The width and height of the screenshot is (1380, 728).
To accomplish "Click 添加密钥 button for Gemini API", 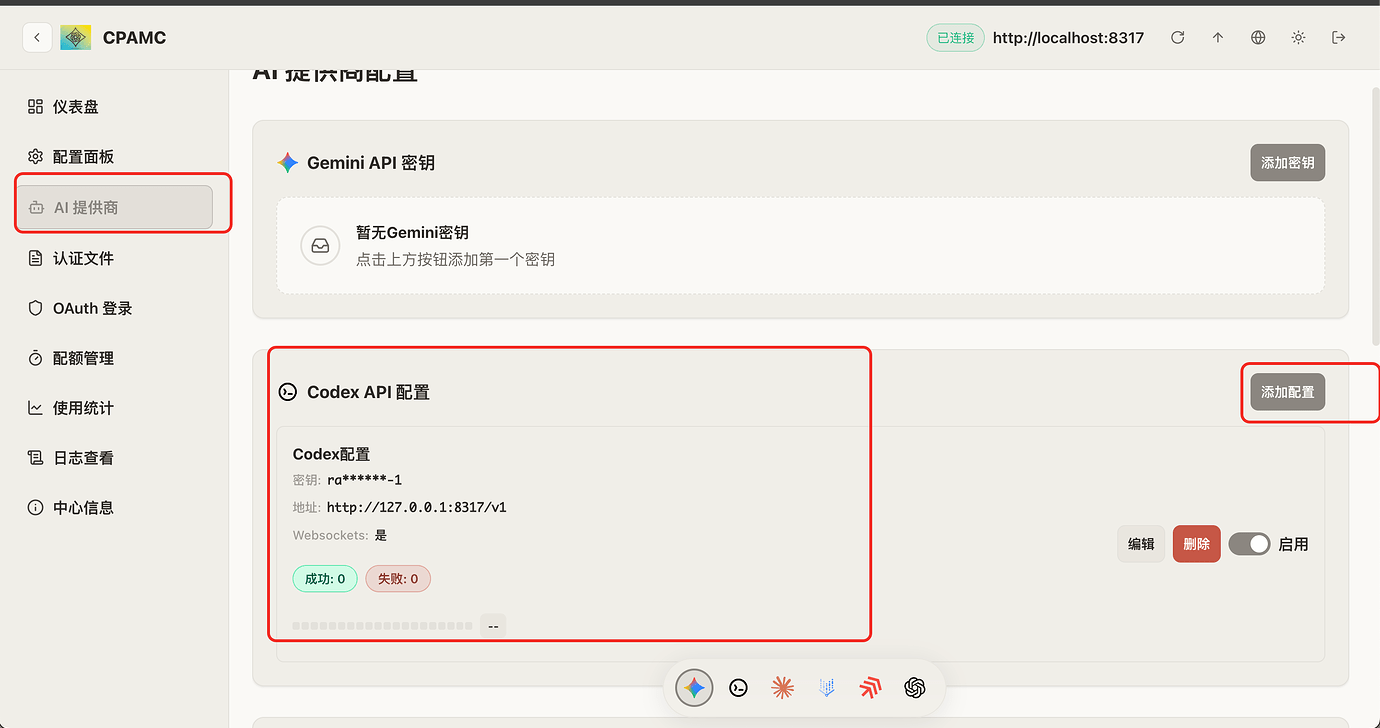I will (x=1287, y=163).
